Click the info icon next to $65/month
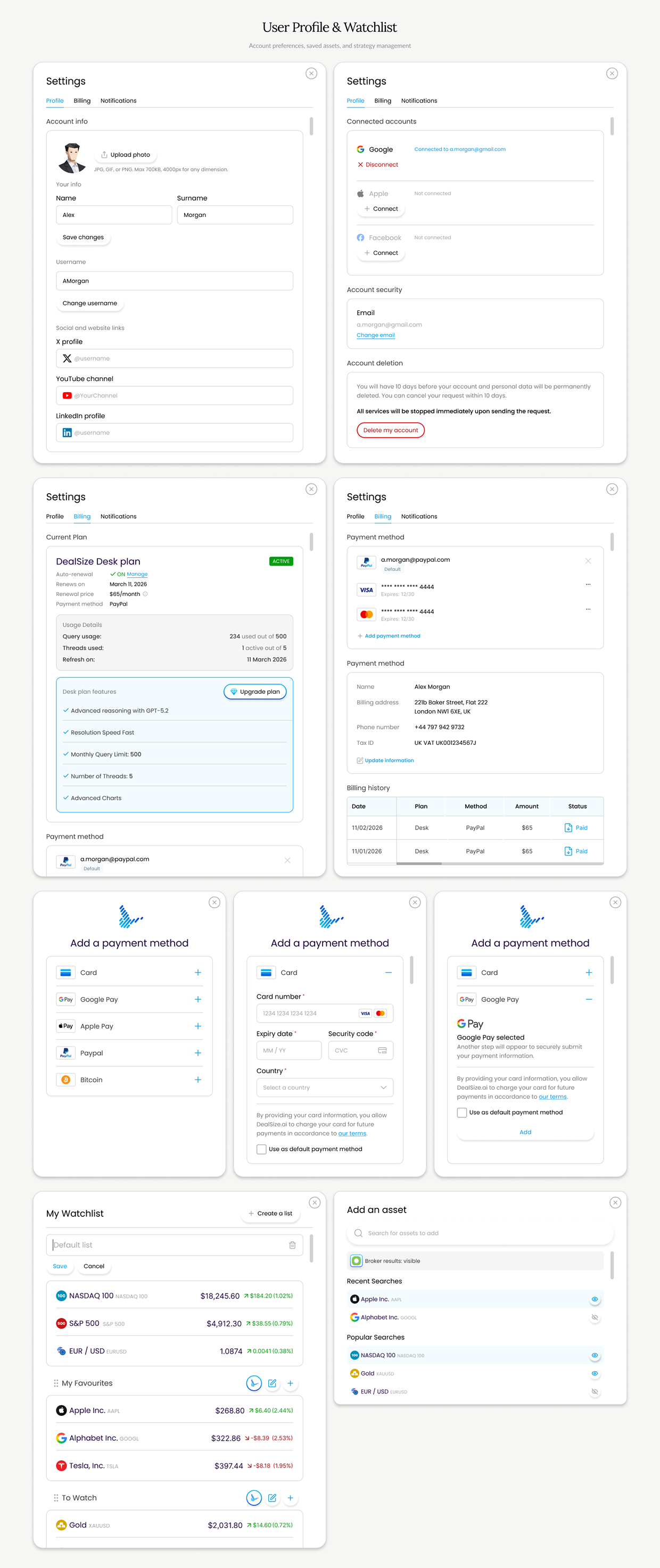 click(145, 594)
